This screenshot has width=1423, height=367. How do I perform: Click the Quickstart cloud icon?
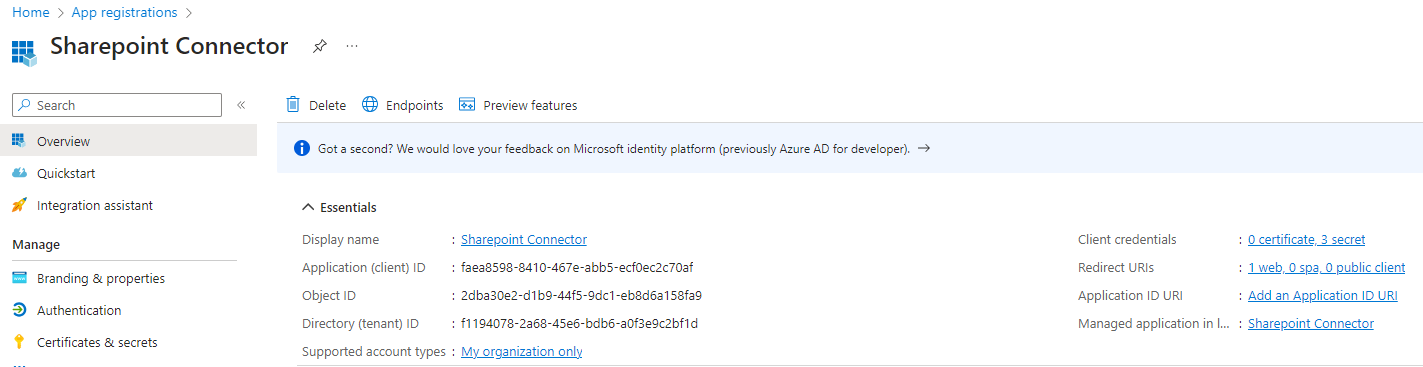pyautogui.click(x=19, y=173)
